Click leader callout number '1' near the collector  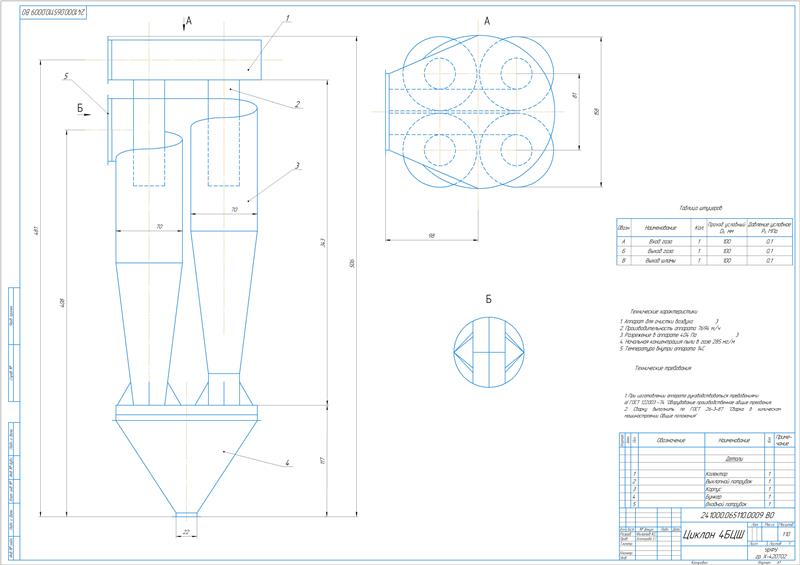pos(287,18)
